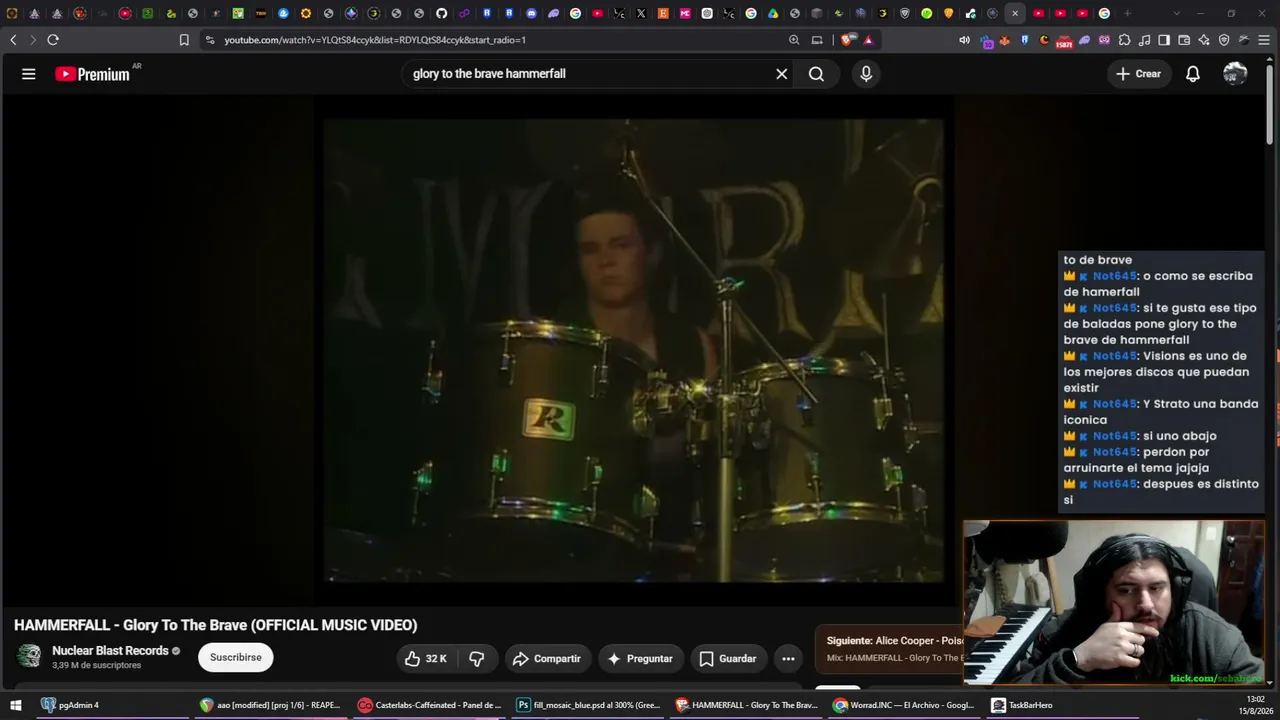This screenshot has width=1280, height=720.
Task: Switch to the GitHub tab
Action: [x=442, y=13]
